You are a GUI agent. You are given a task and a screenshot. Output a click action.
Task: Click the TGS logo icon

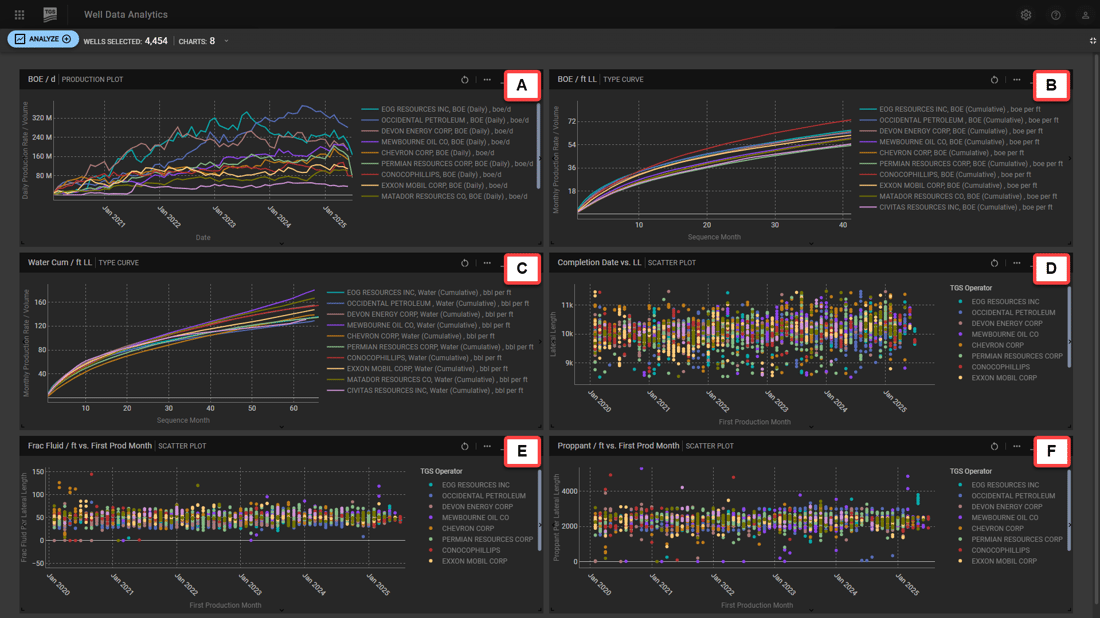50,14
